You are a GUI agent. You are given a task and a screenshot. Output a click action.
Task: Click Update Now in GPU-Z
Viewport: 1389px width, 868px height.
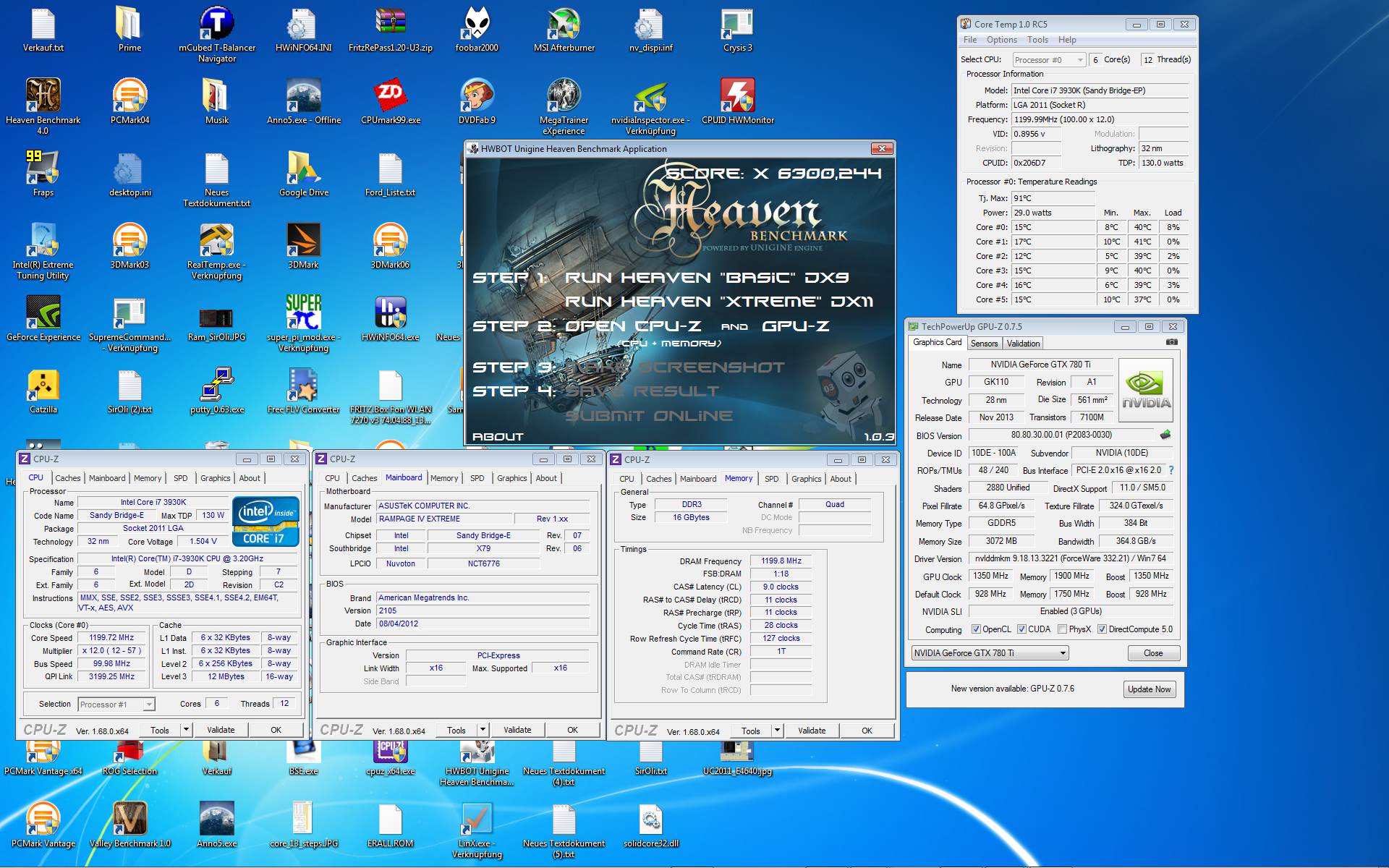pyautogui.click(x=1149, y=689)
